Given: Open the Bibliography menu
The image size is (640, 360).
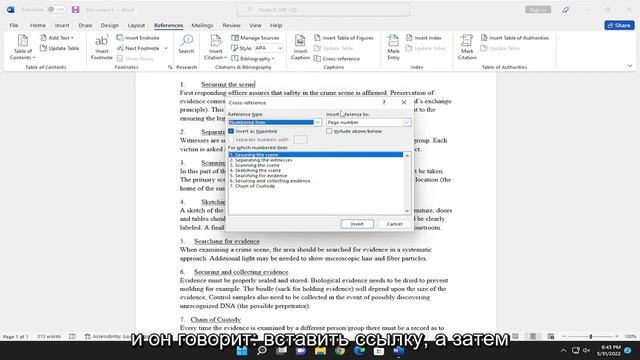Looking at the screenshot, I should tap(253, 59).
